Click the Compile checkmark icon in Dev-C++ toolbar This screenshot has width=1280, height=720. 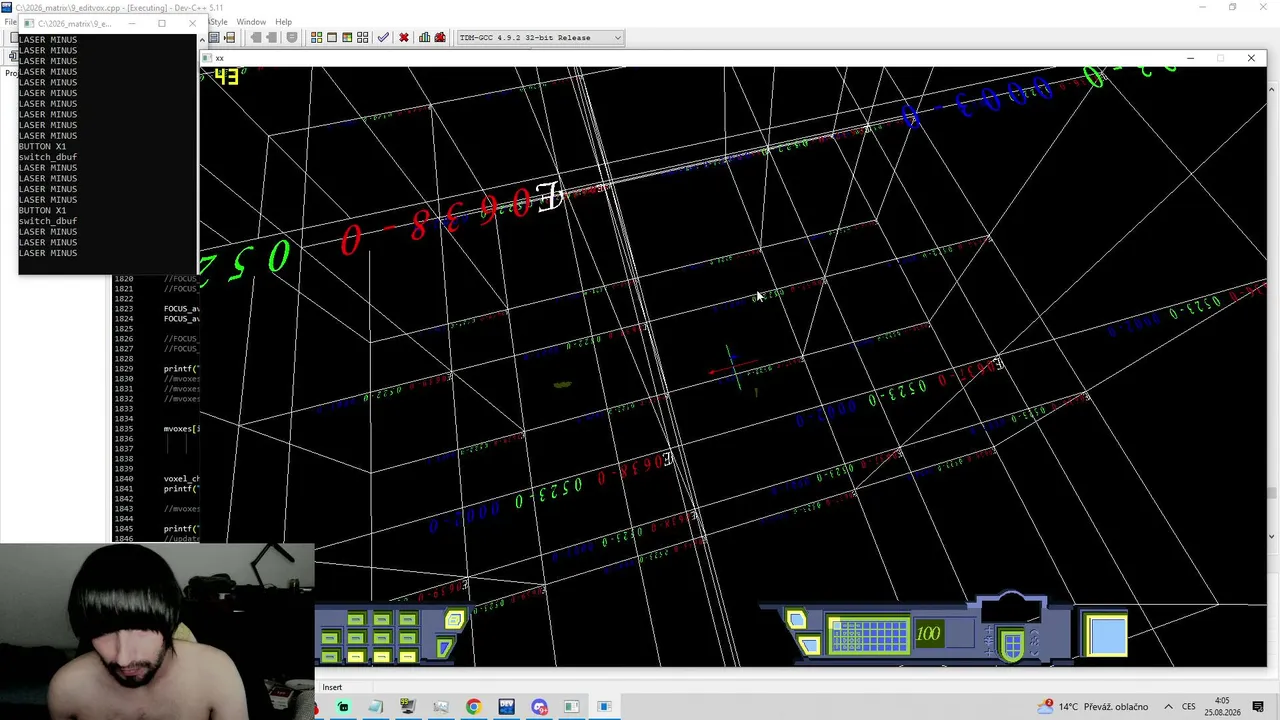click(383, 37)
